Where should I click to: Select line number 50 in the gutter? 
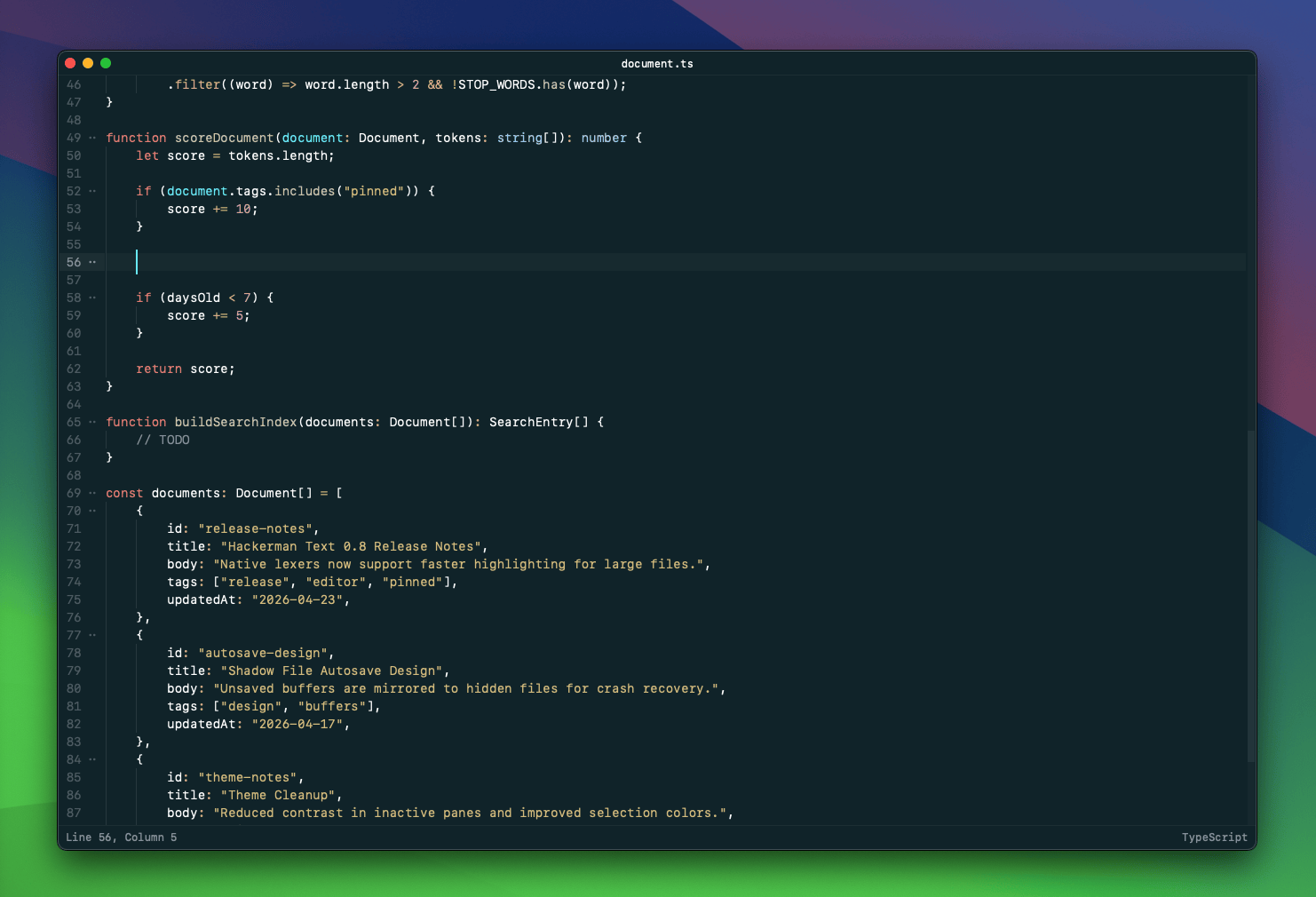click(74, 155)
